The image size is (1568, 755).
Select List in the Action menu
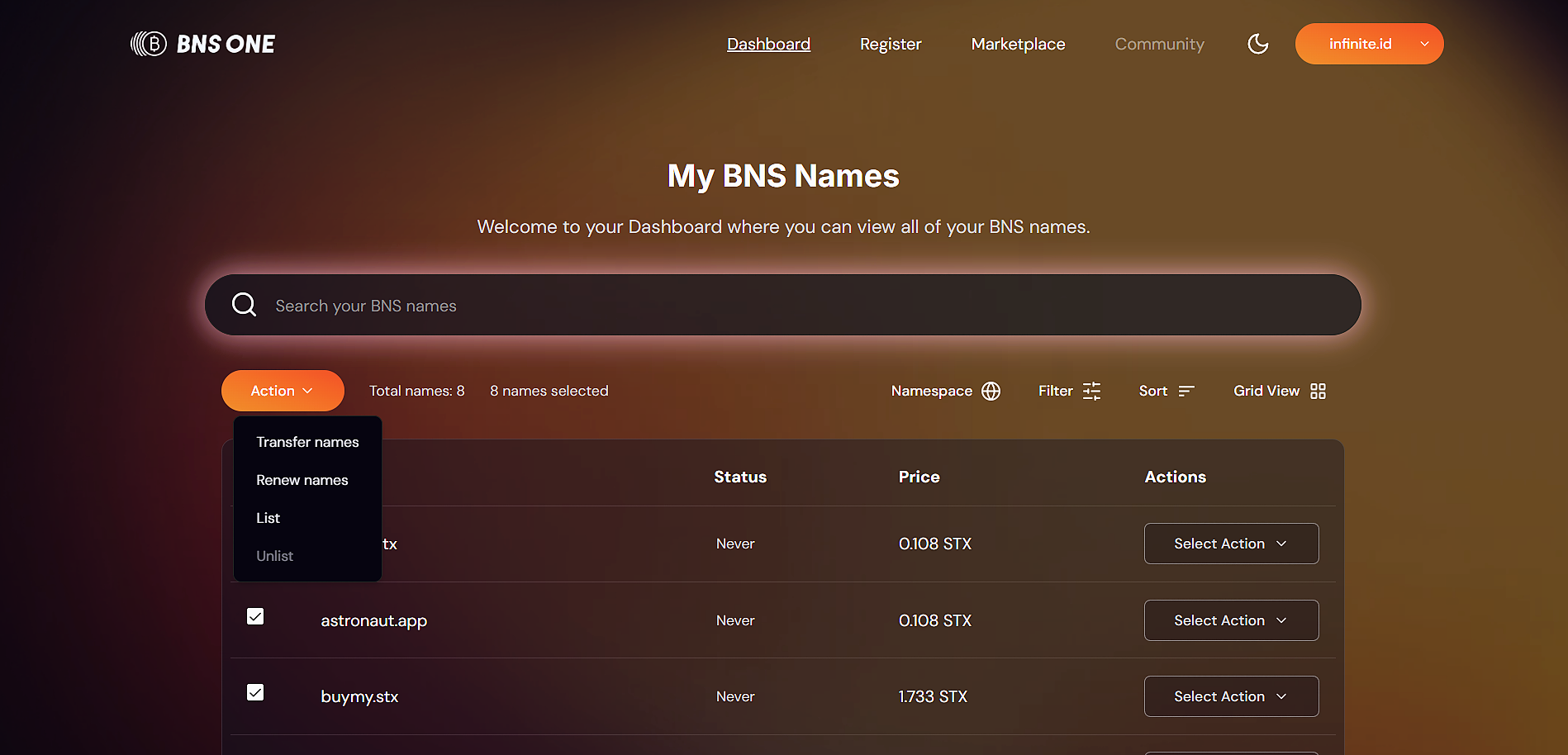pyautogui.click(x=268, y=518)
